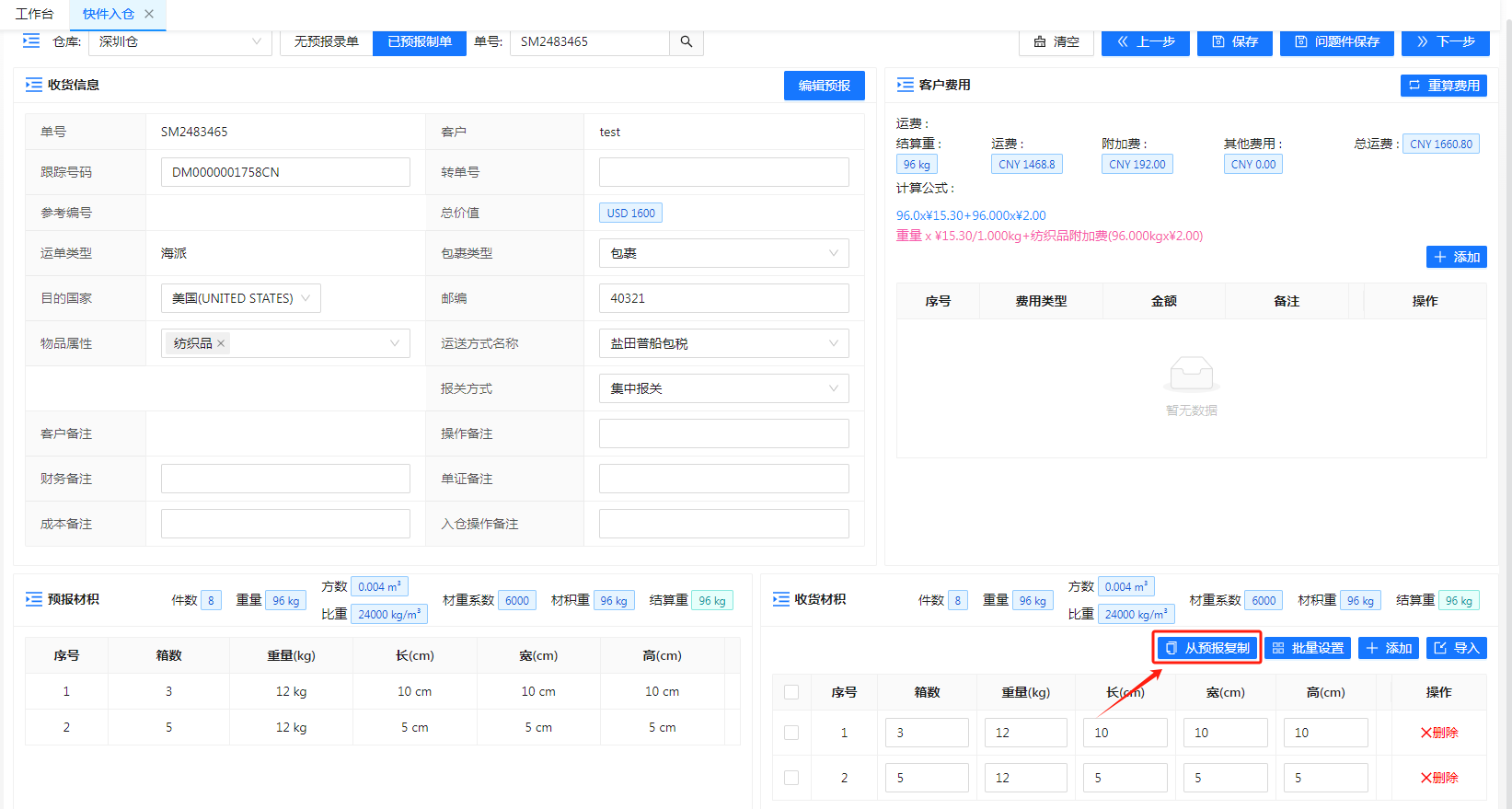Viewport: 1512px width, 809px height.
Task: Click 从预报复制 copy from forecast button
Action: [x=1207, y=648]
